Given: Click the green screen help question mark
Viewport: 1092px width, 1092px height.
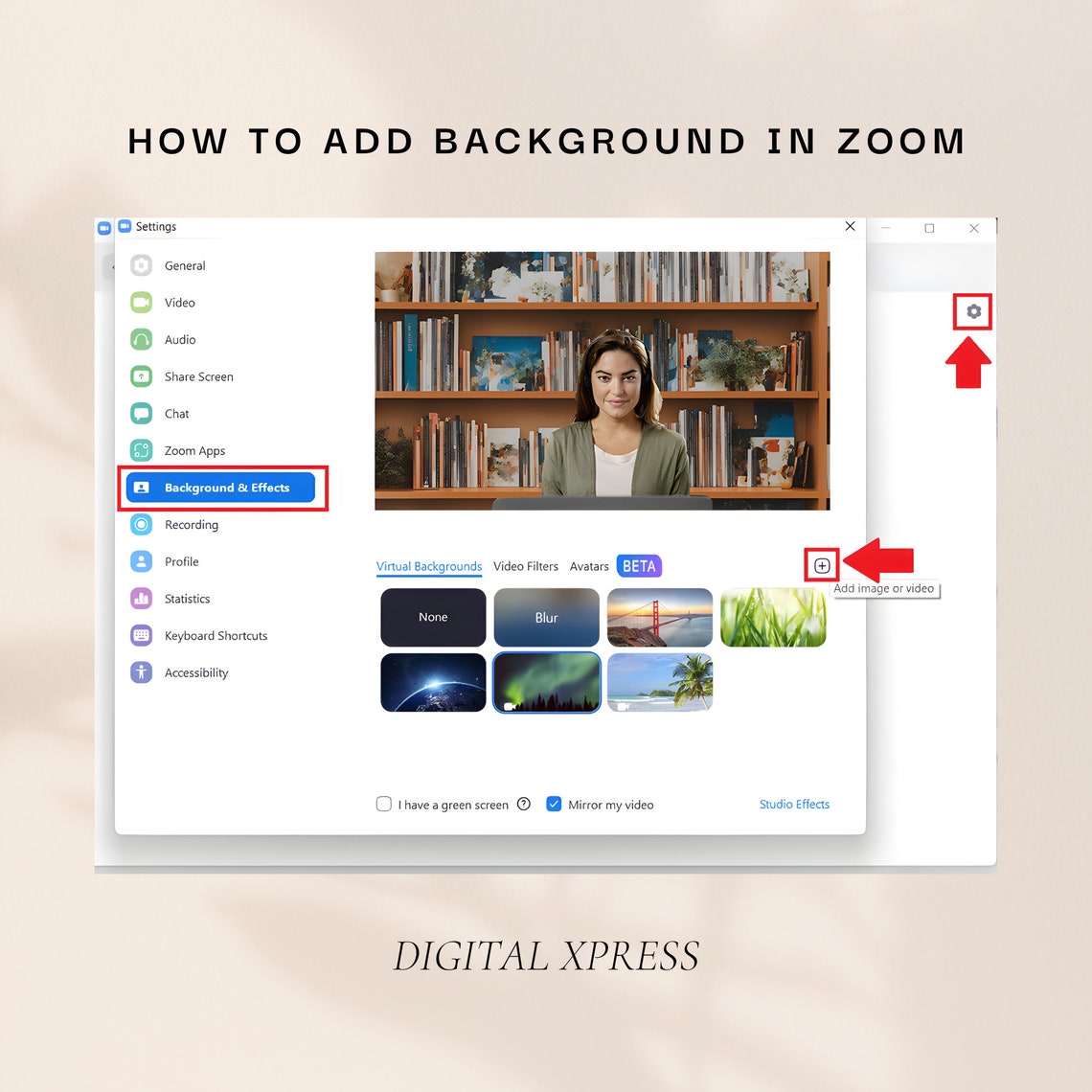Looking at the screenshot, I should pyautogui.click(x=523, y=804).
